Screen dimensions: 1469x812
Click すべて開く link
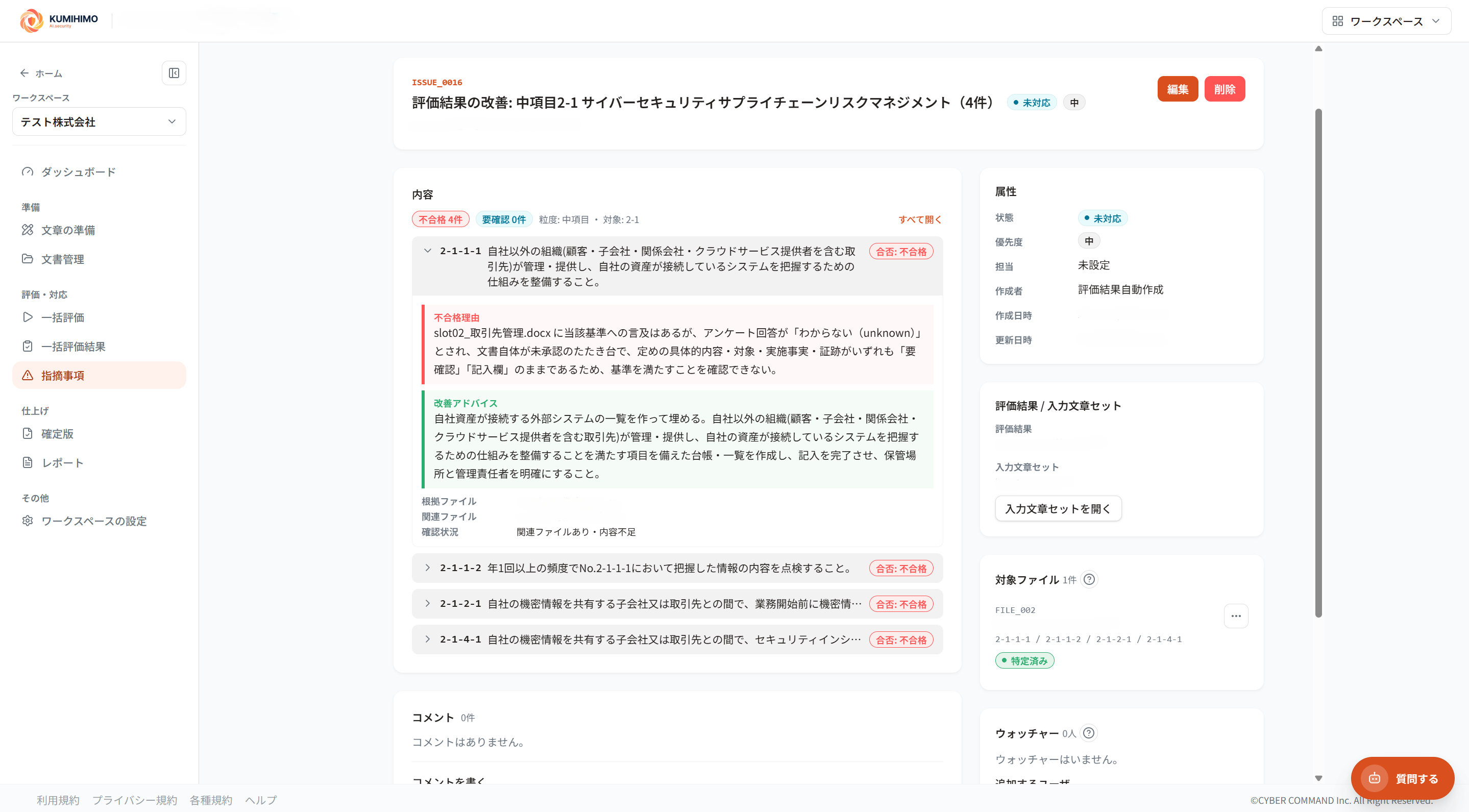920,219
